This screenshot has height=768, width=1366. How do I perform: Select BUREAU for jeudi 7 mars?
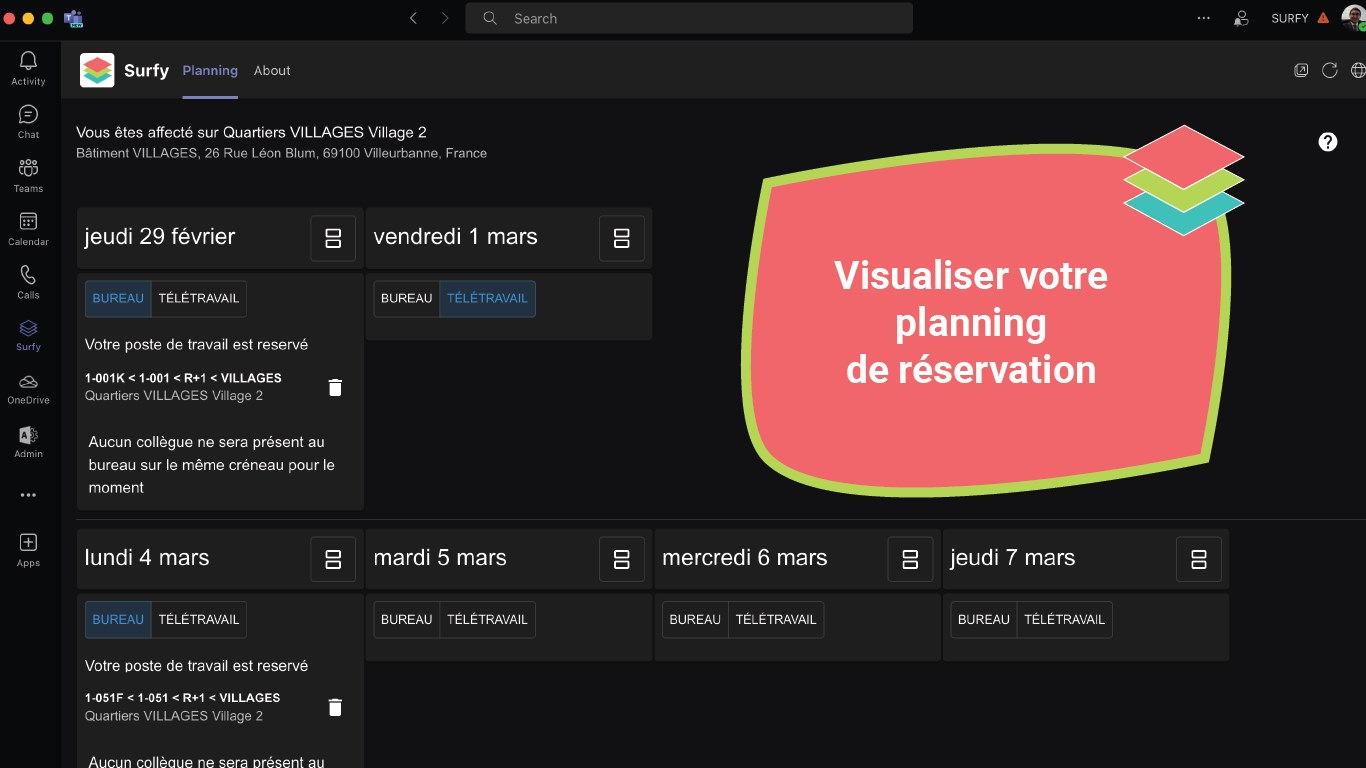click(x=984, y=619)
